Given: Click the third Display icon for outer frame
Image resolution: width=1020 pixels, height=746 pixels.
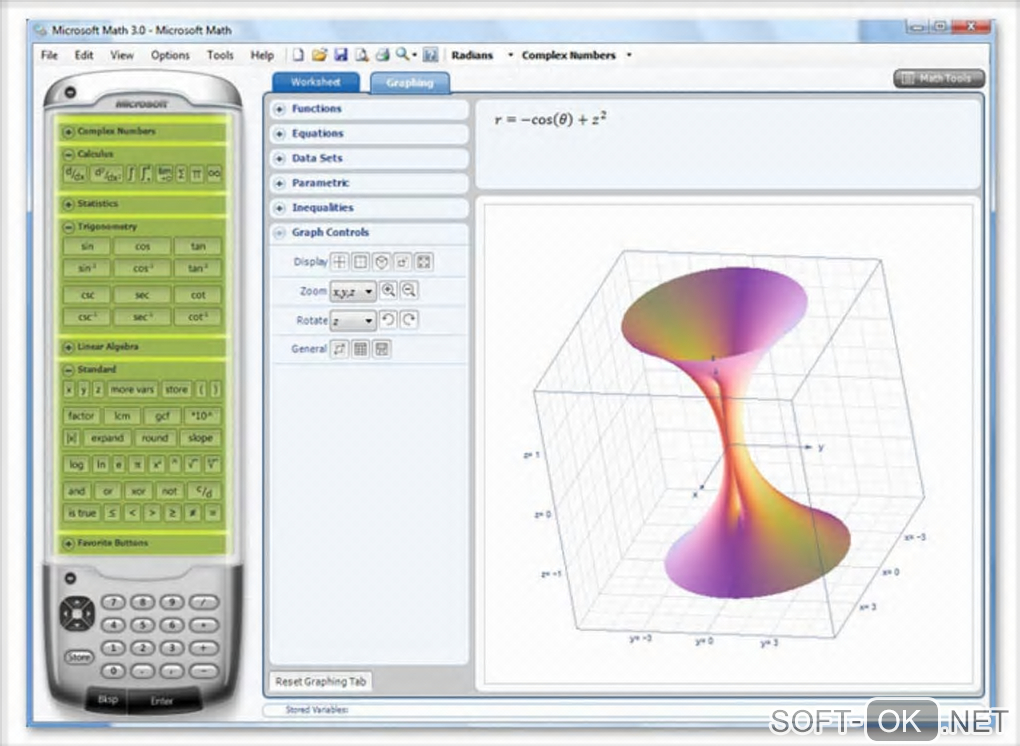Looking at the screenshot, I should [381, 261].
